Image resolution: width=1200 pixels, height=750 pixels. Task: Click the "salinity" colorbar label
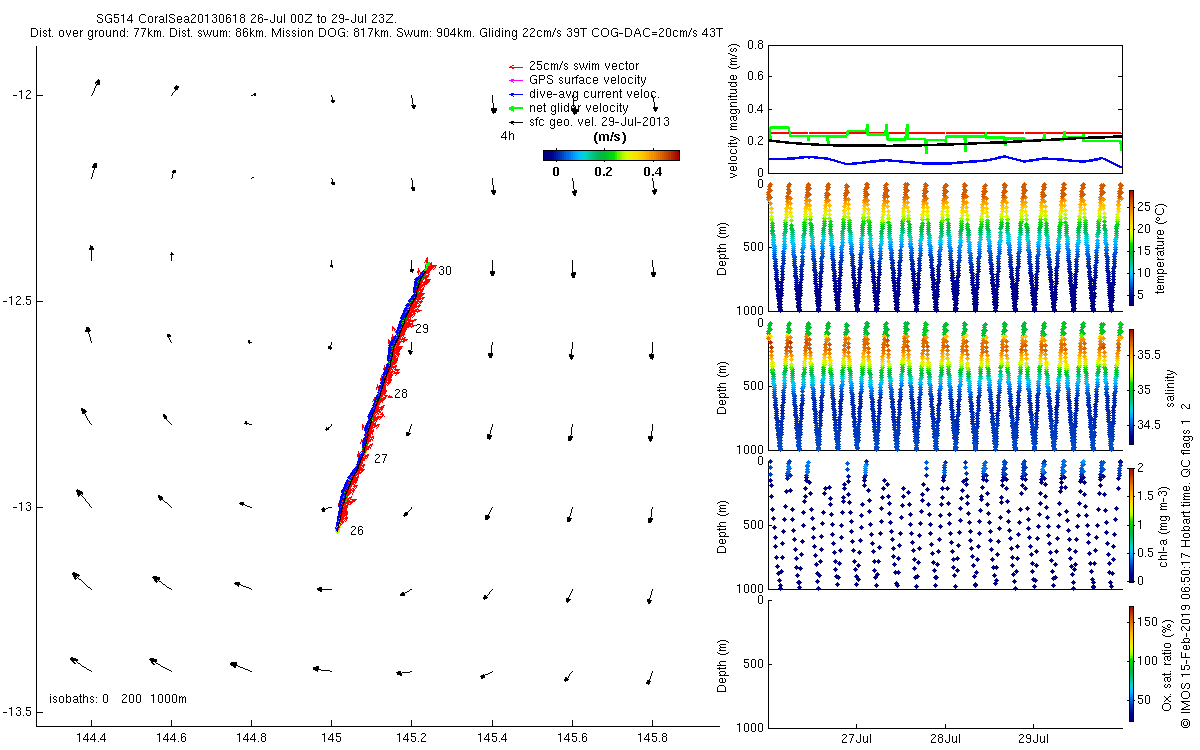coord(1170,389)
